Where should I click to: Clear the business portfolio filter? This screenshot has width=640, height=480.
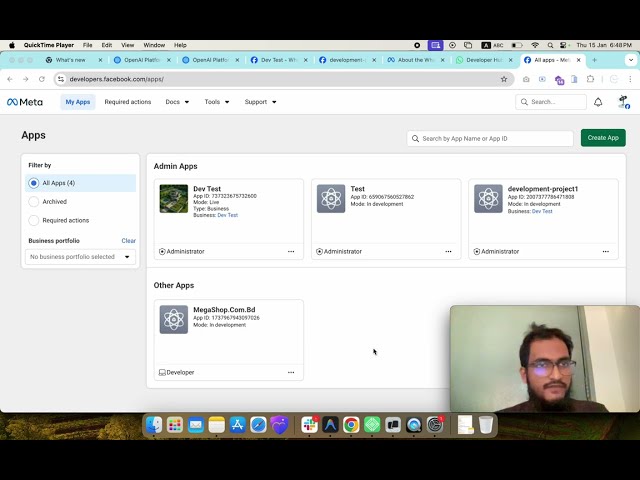click(x=129, y=241)
